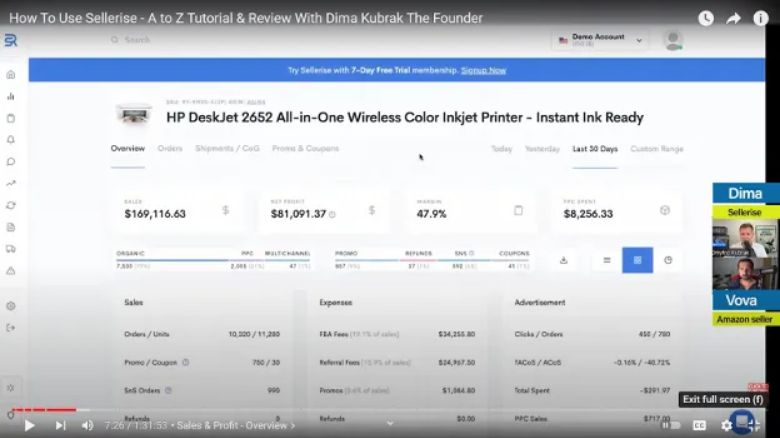780x438 pixels.
Task: Click the video progress bar
Action: (388, 410)
